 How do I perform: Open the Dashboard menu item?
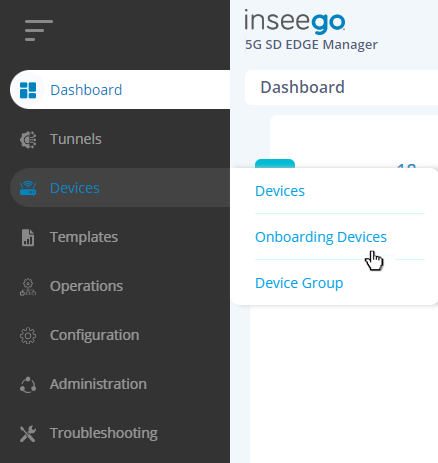click(x=120, y=90)
